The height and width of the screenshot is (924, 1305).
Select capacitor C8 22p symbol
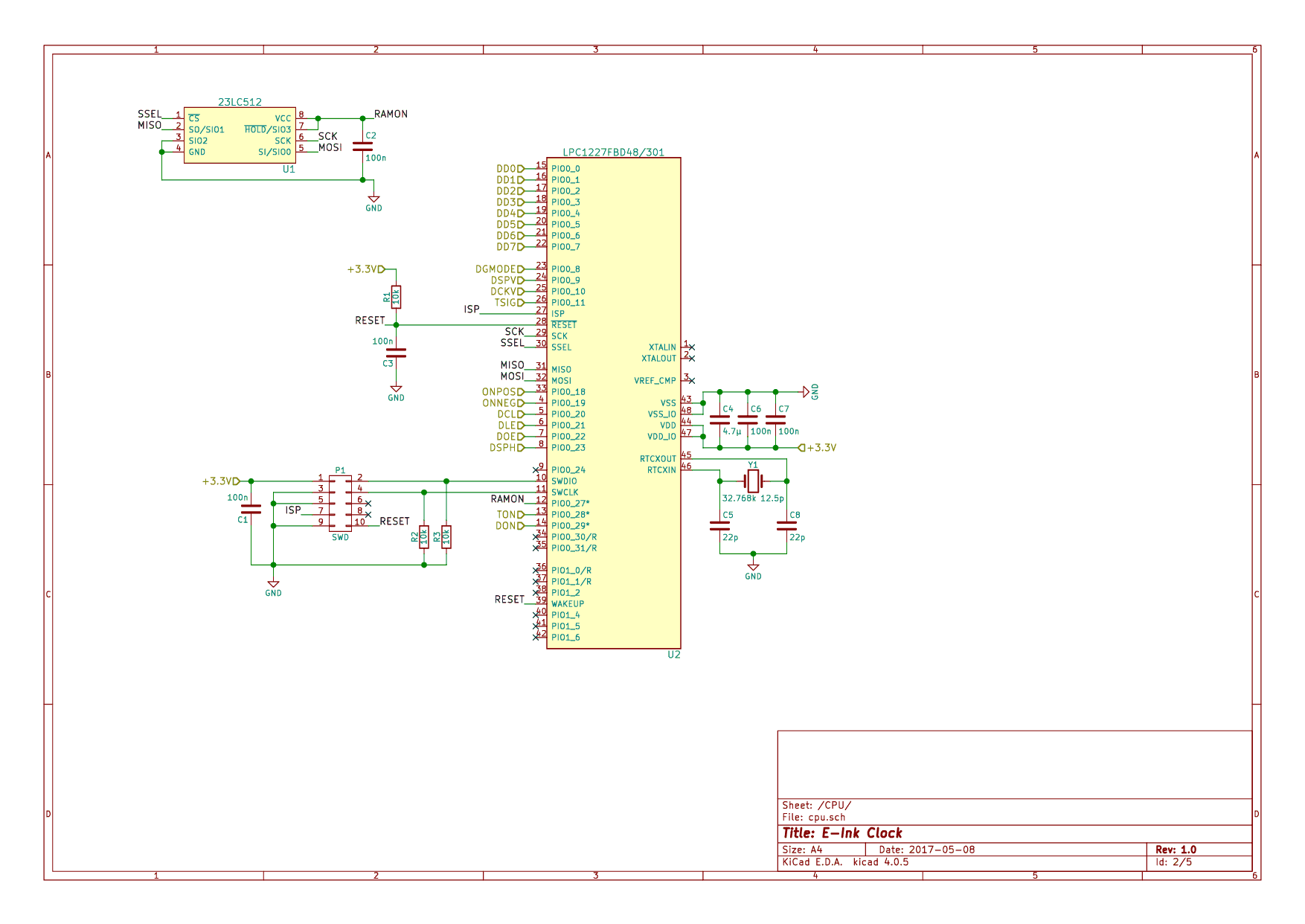click(x=786, y=525)
